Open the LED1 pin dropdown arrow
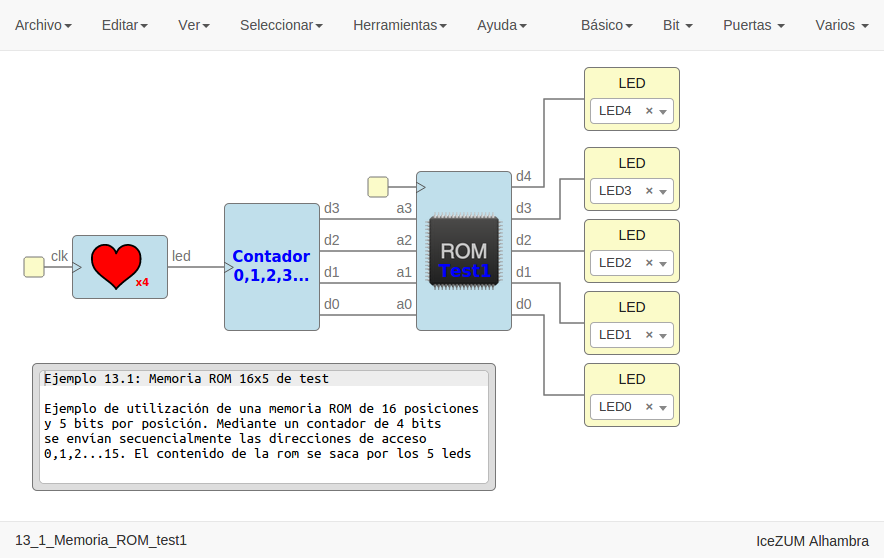Viewport: 884px width, 558px height. point(662,336)
